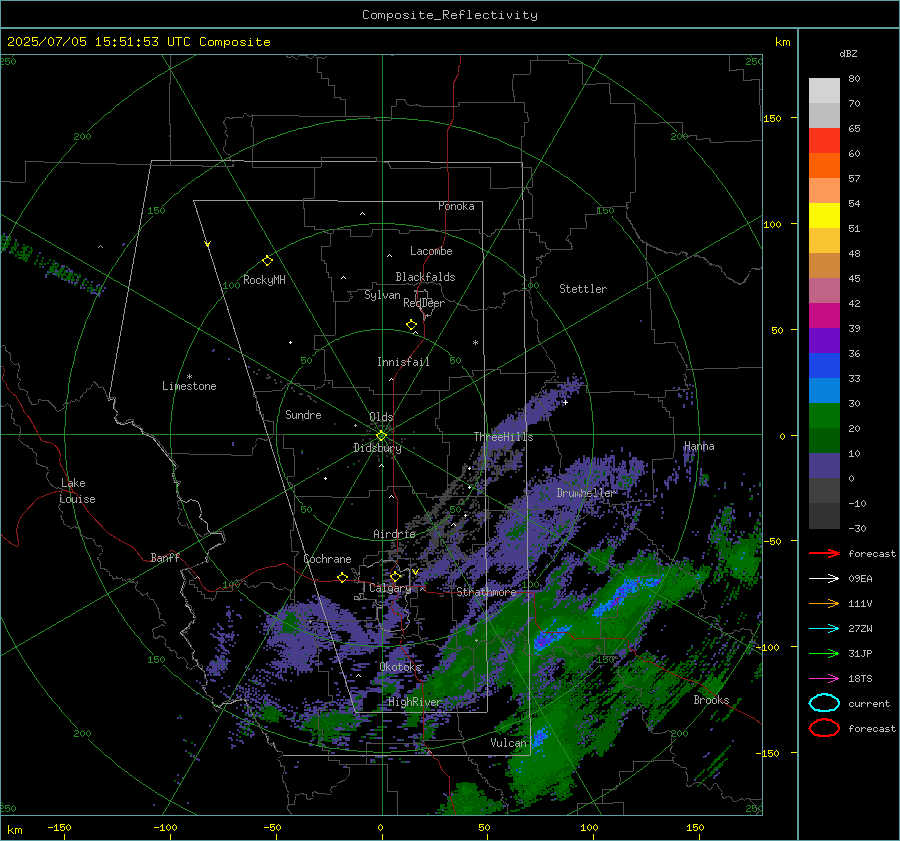Click the yellow diamond marker near RockyMH
900x841 pixels.
point(267,261)
